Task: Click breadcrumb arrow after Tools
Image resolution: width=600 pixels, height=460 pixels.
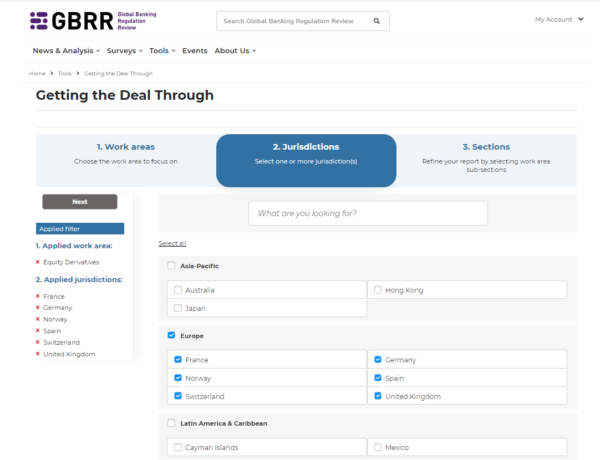Action: 78,73
